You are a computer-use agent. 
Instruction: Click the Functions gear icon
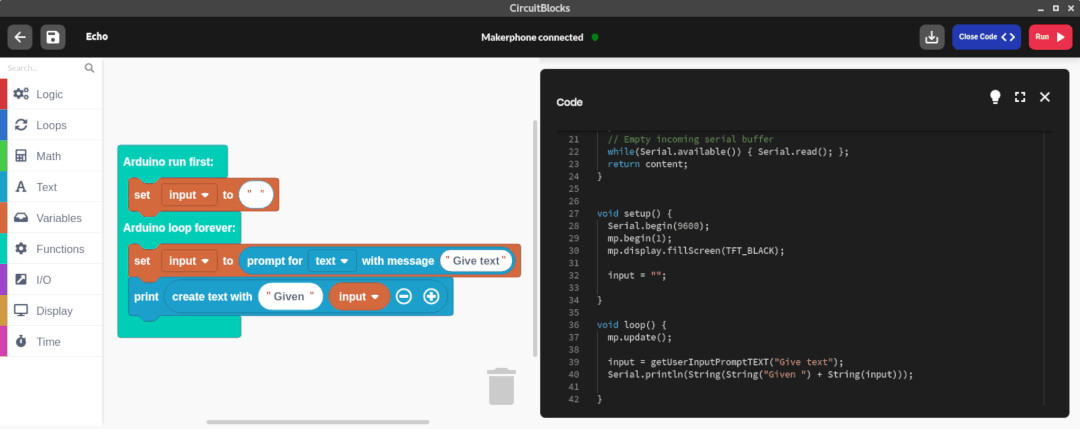coord(21,249)
